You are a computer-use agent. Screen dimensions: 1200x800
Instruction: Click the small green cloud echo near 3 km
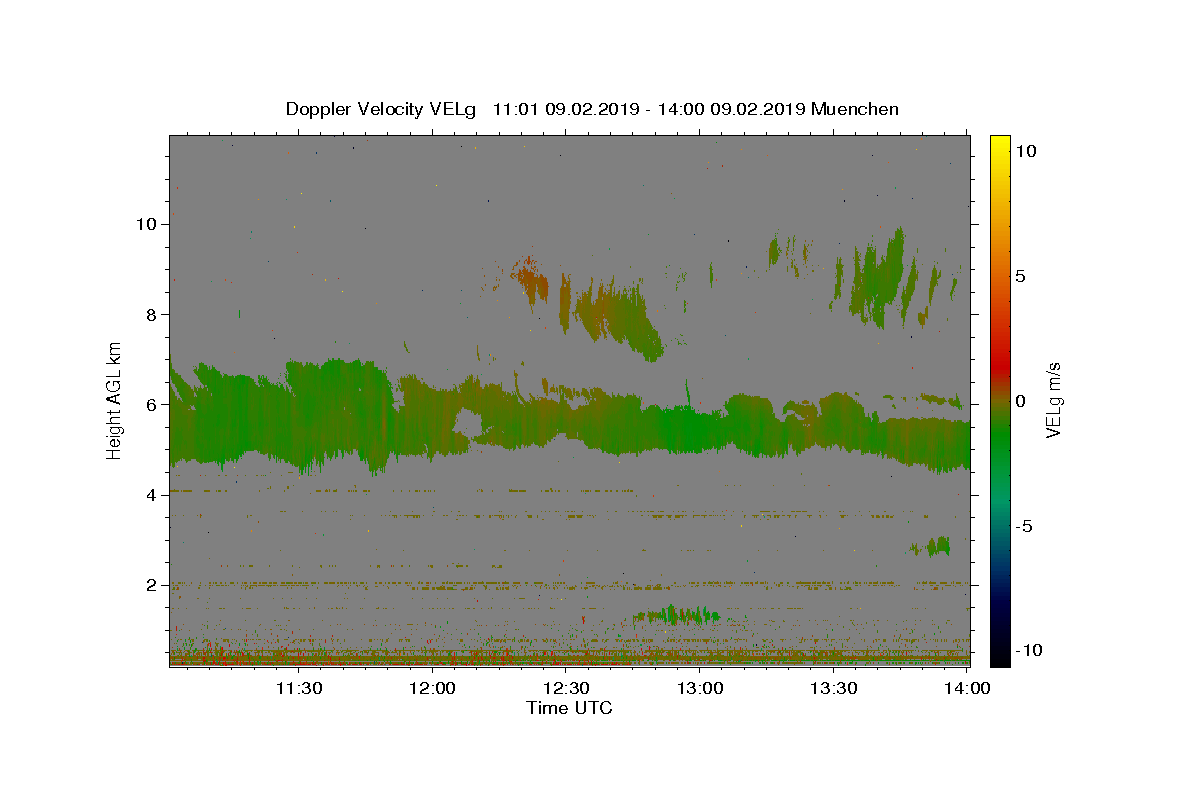pos(931,546)
